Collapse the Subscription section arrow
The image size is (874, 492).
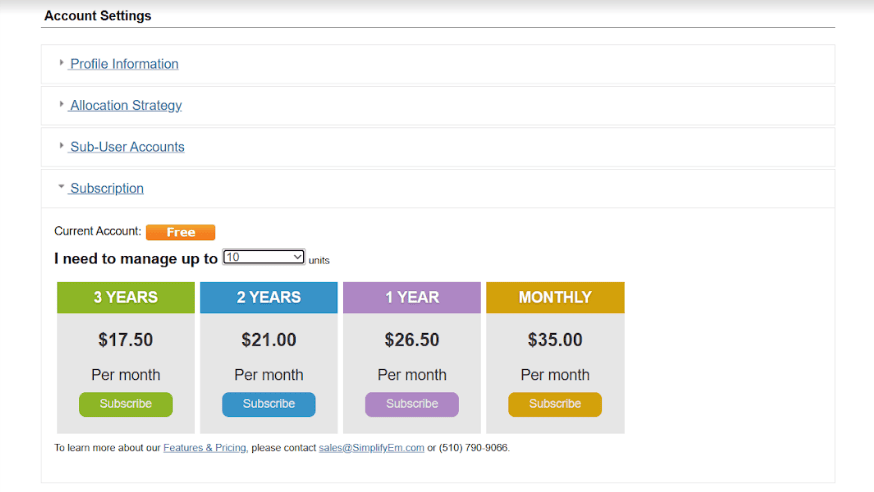[61, 187]
